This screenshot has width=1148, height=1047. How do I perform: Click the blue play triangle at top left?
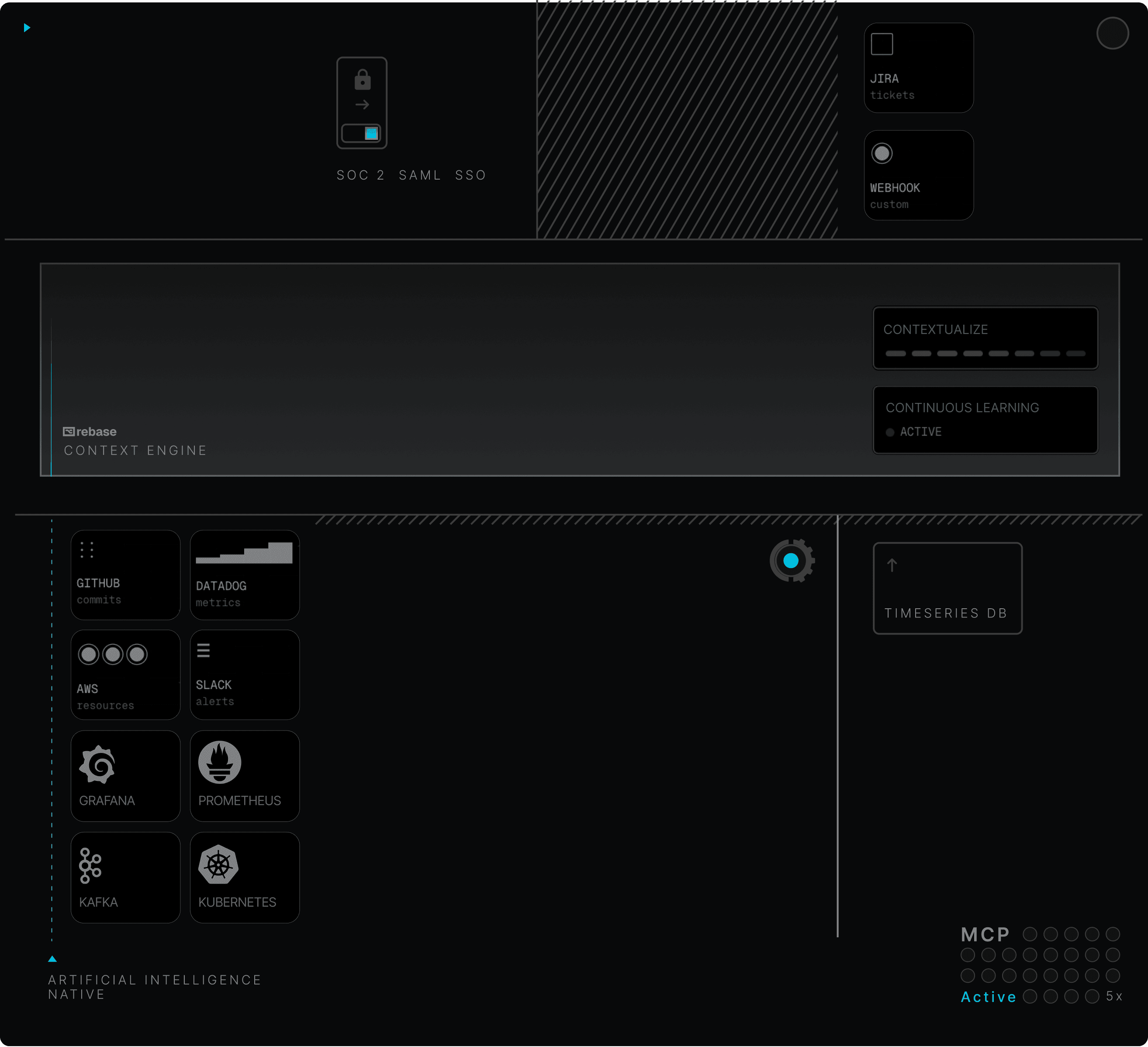[x=27, y=28]
